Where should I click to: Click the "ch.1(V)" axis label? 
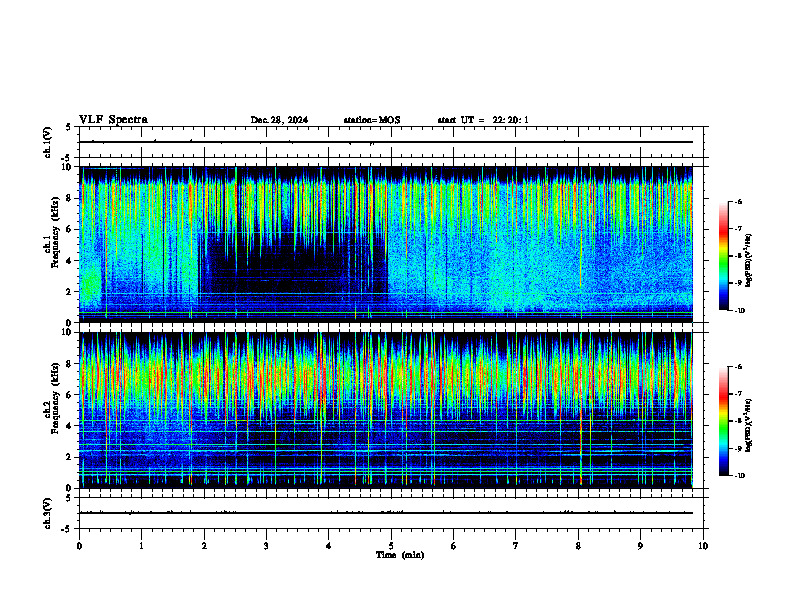pos(48,142)
